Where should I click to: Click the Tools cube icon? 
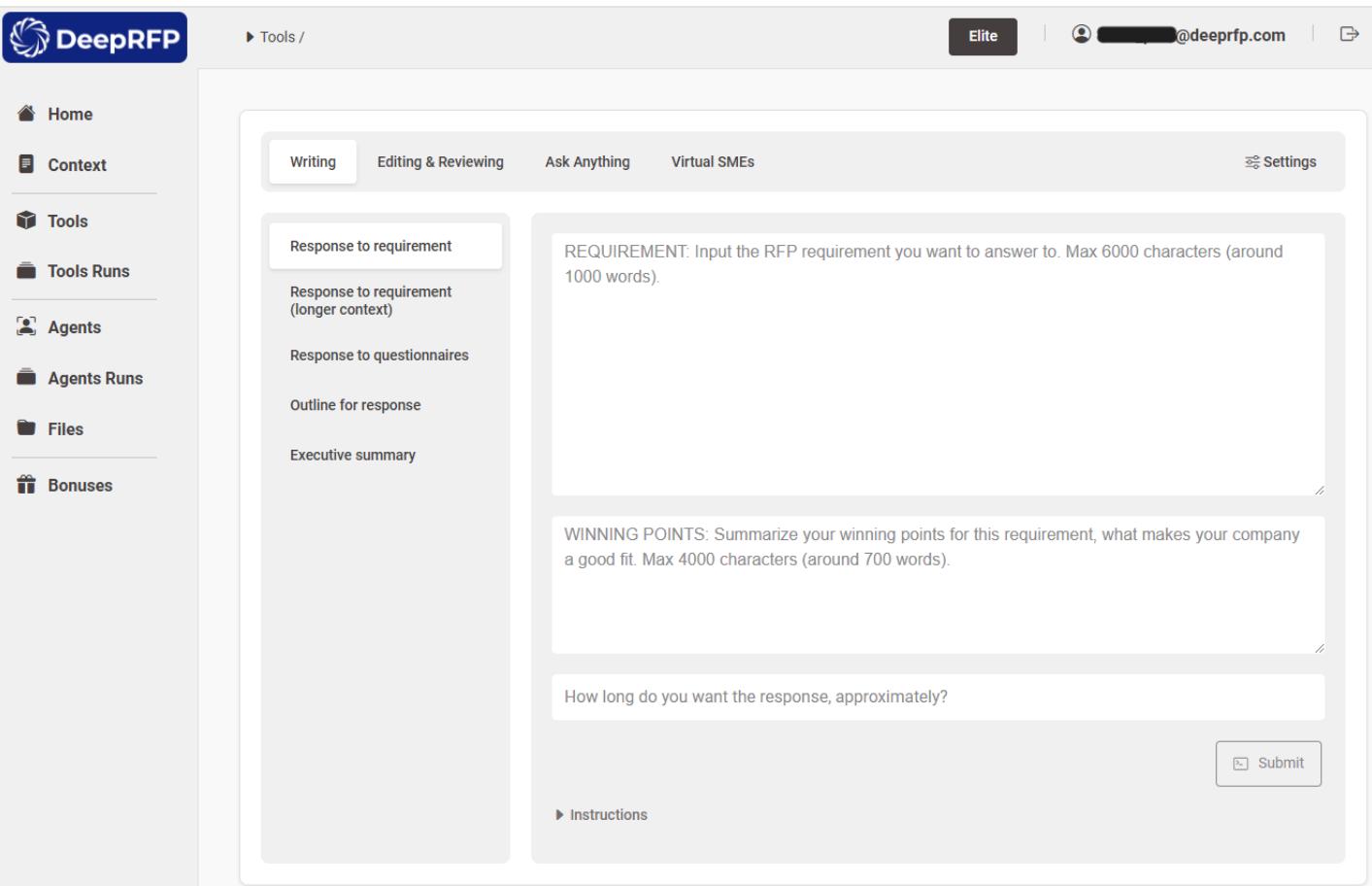26,221
